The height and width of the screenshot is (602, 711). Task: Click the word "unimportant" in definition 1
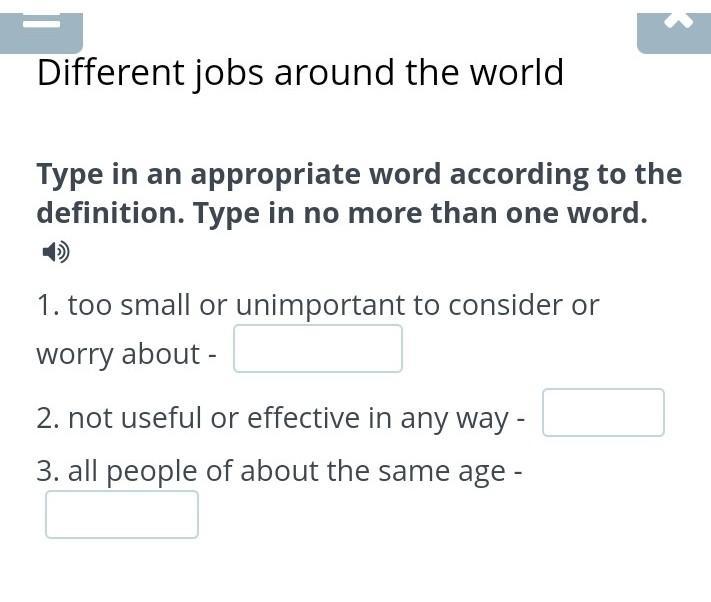pyautogui.click(x=320, y=306)
